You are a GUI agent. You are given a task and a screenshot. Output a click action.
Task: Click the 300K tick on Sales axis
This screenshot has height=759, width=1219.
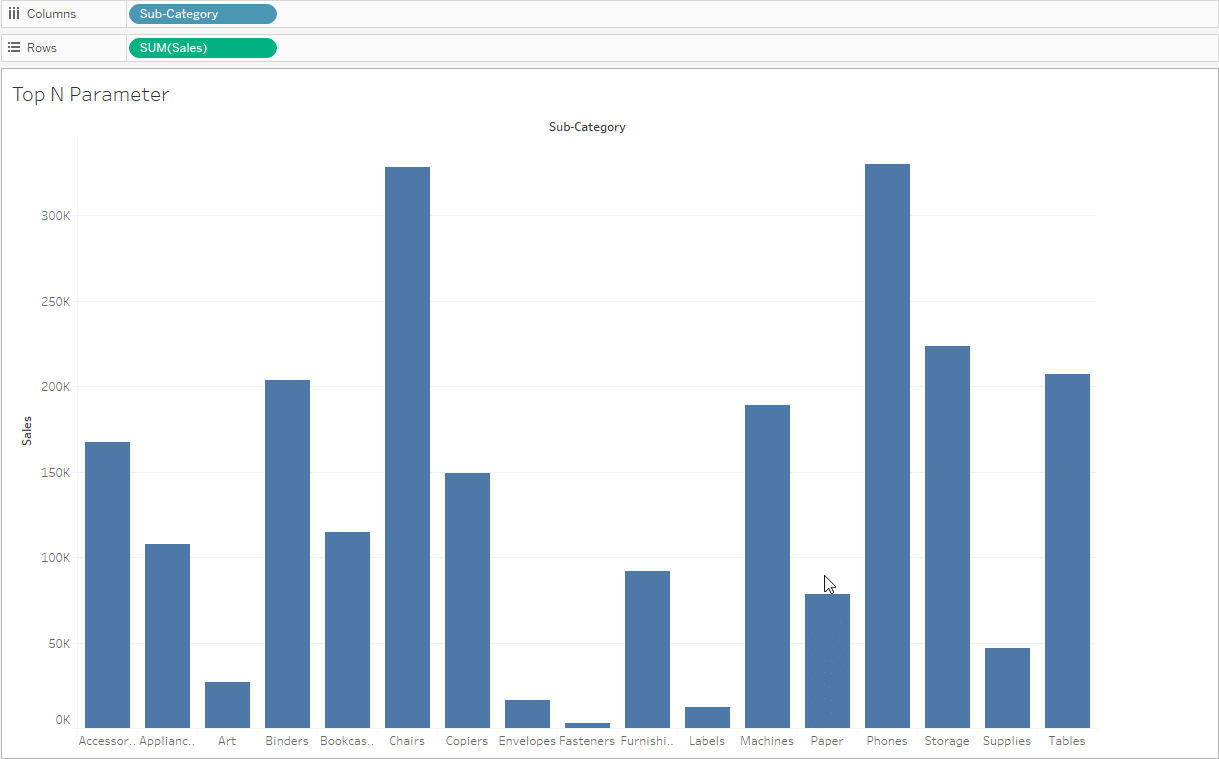[x=54, y=216]
